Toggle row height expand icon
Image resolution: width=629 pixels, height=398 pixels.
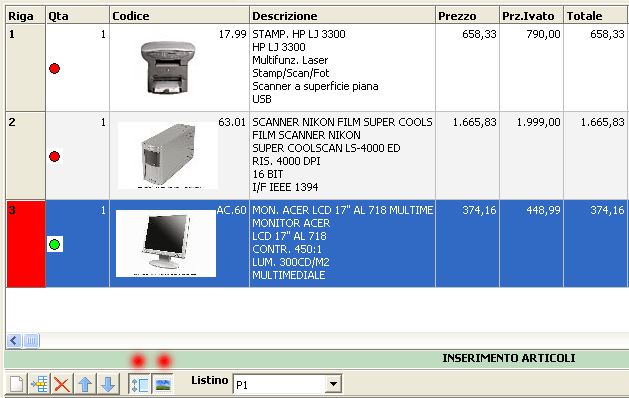(140, 384)
